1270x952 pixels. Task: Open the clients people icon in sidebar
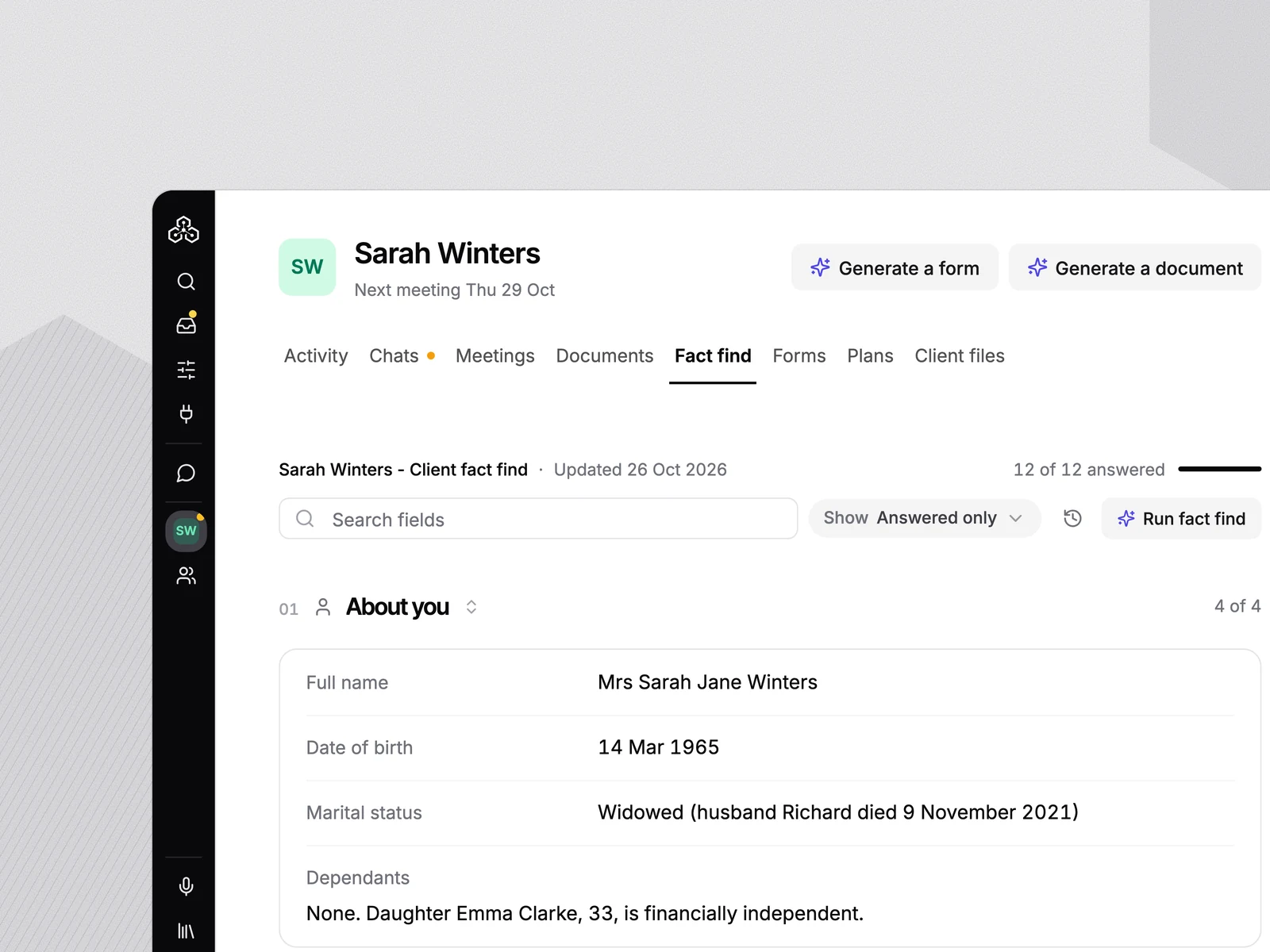(186, 575)
